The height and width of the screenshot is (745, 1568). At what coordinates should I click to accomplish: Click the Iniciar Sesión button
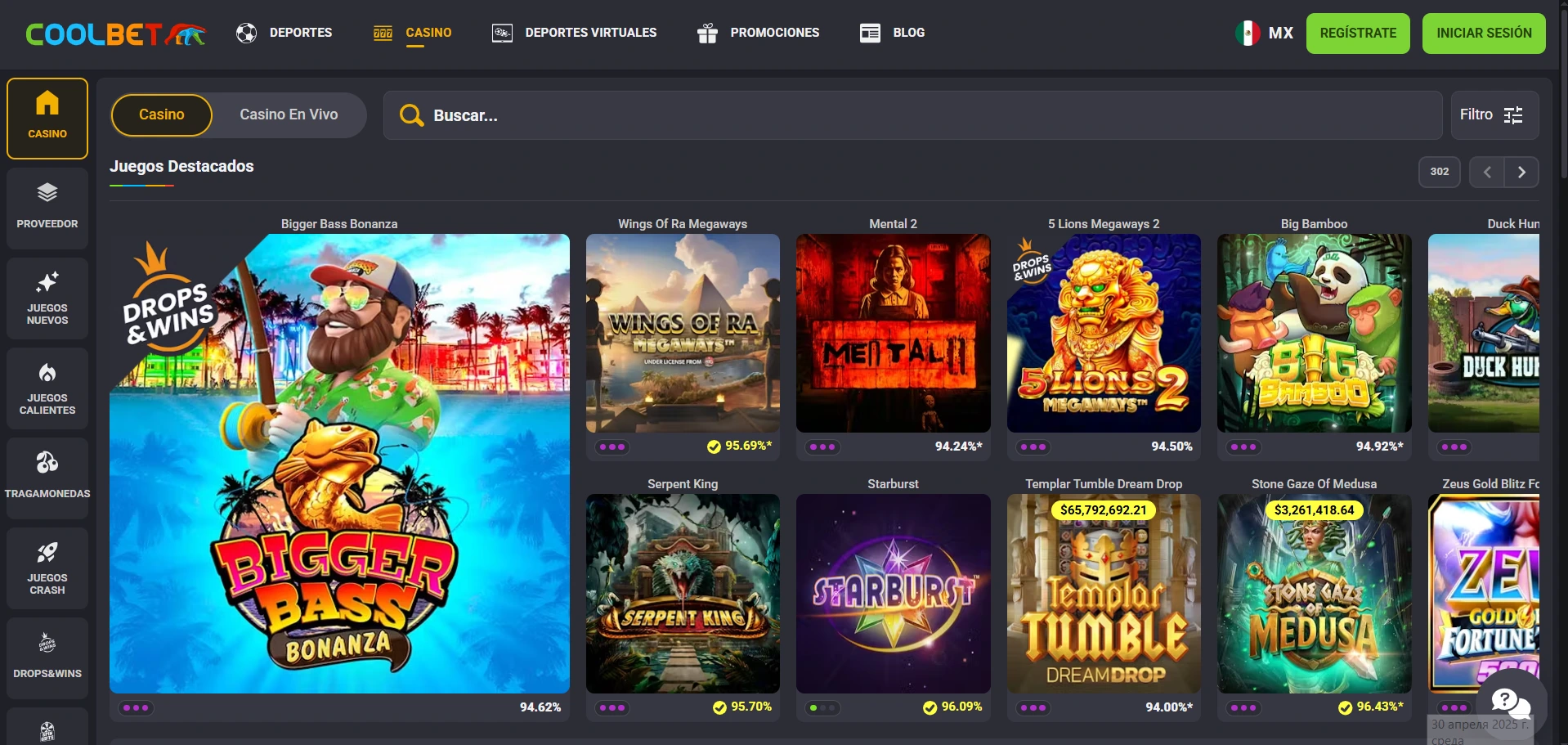tap(1484, 34)
